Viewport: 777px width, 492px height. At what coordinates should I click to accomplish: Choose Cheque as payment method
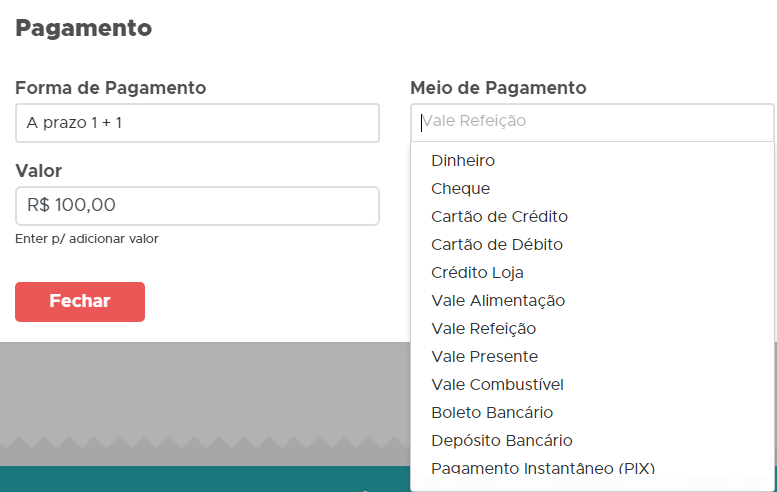[x=460, y=188]
